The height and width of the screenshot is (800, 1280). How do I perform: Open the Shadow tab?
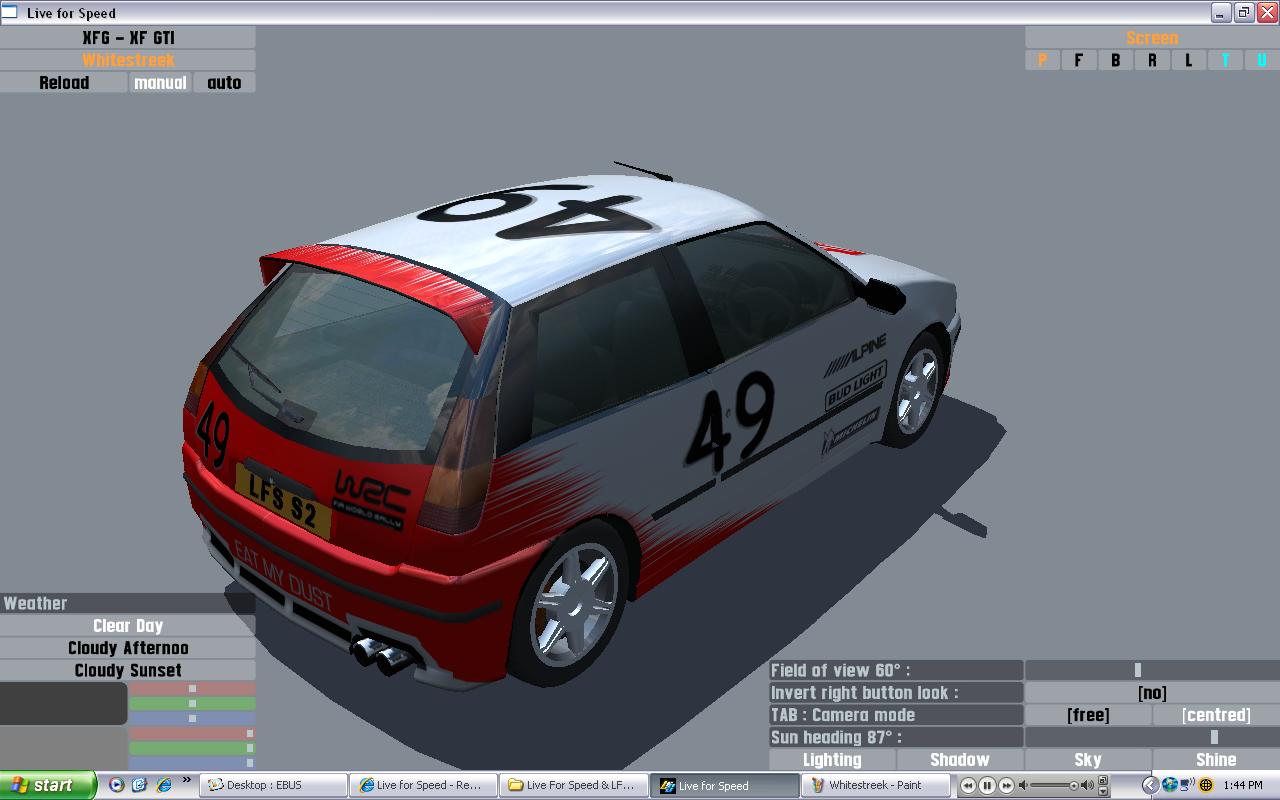click(x=960, y=760)
